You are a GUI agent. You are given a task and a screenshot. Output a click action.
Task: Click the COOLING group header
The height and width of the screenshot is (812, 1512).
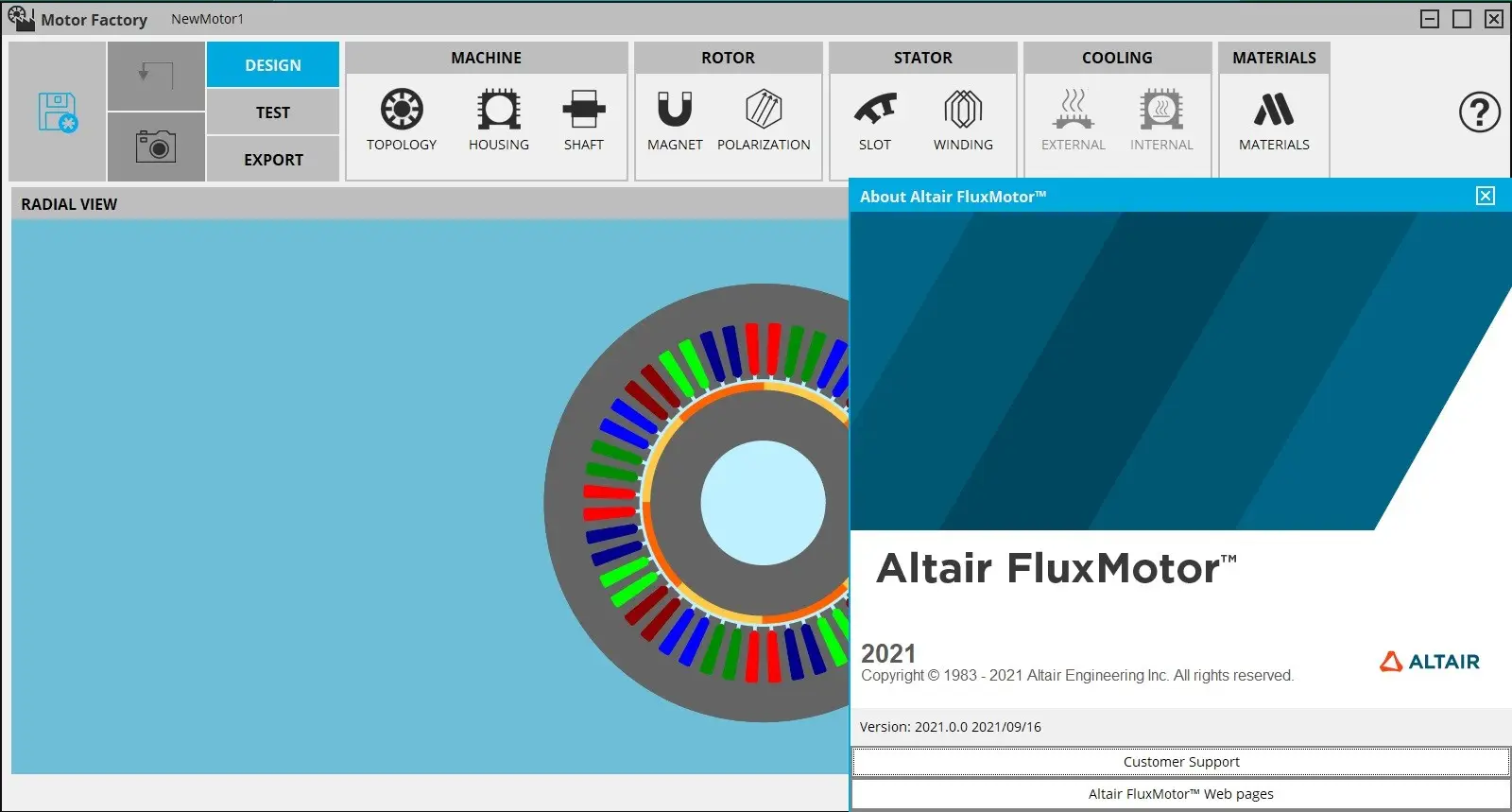(1117, 58)
